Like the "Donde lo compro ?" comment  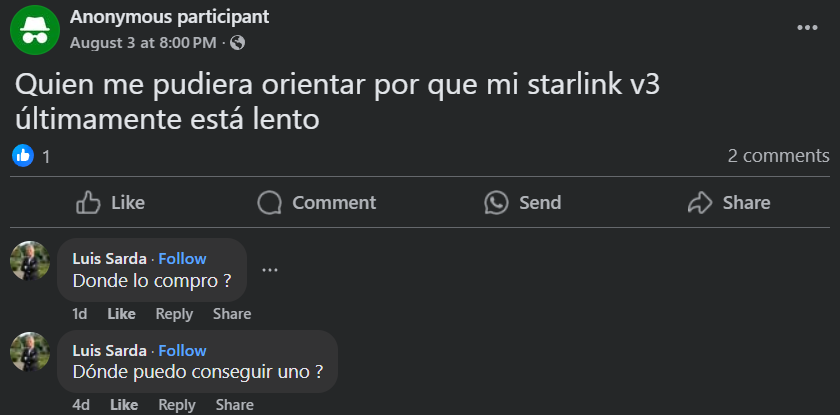point(121,314)
